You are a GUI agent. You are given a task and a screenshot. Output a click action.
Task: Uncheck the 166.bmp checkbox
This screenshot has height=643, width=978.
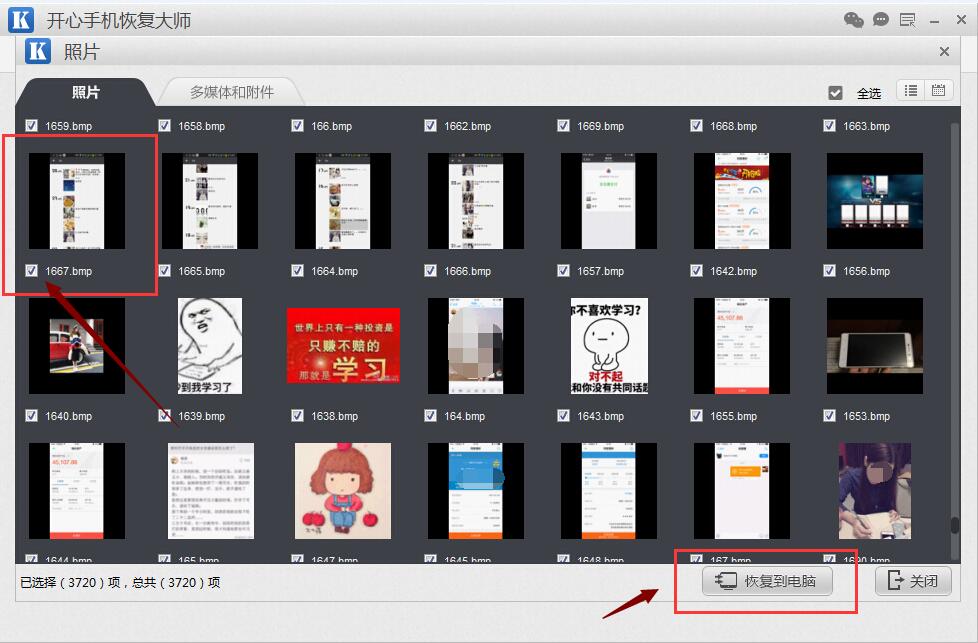[298, 125]
